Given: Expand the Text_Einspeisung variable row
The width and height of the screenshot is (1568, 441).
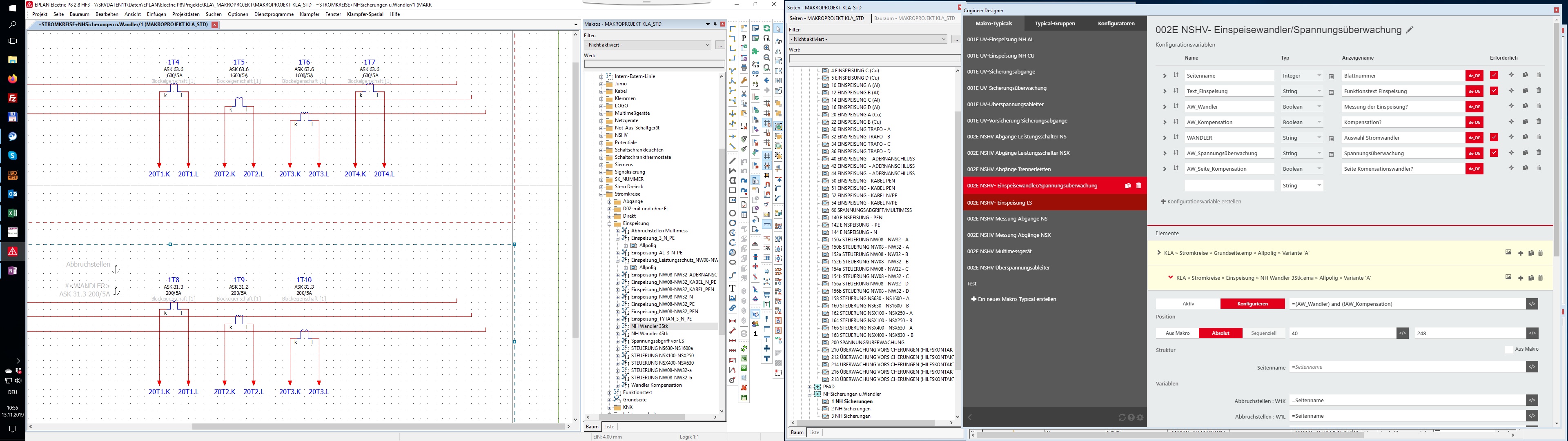Looking at the screenshot, I should [1165, 91].
